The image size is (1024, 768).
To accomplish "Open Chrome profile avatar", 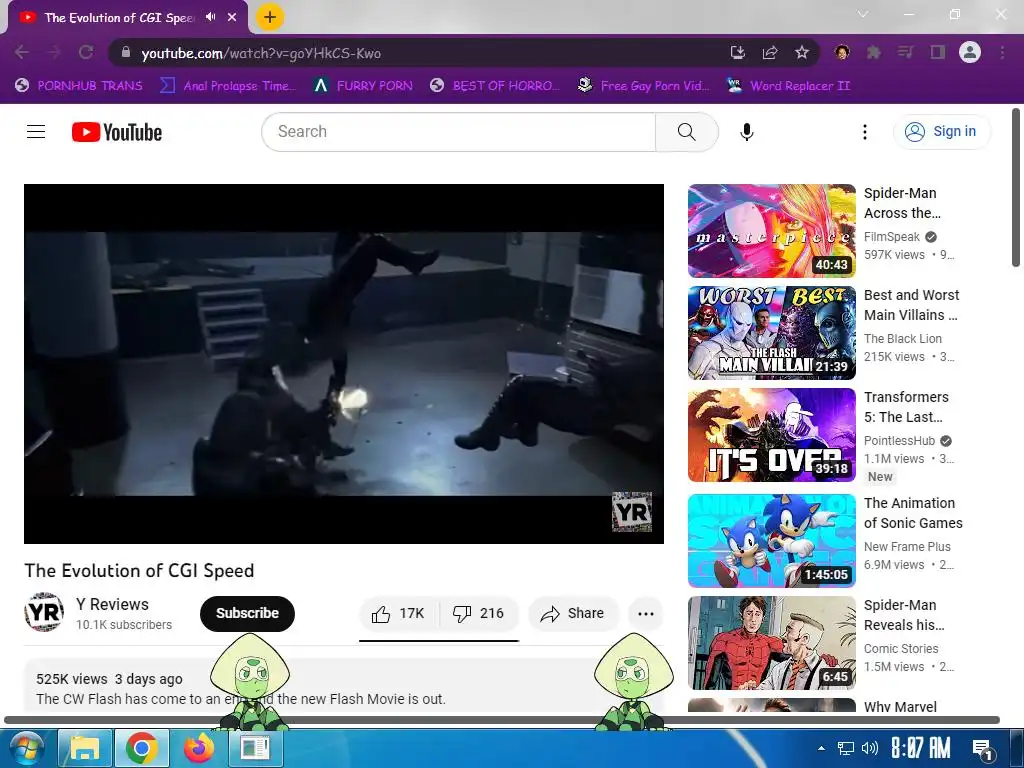I will [x=970, y=52].
